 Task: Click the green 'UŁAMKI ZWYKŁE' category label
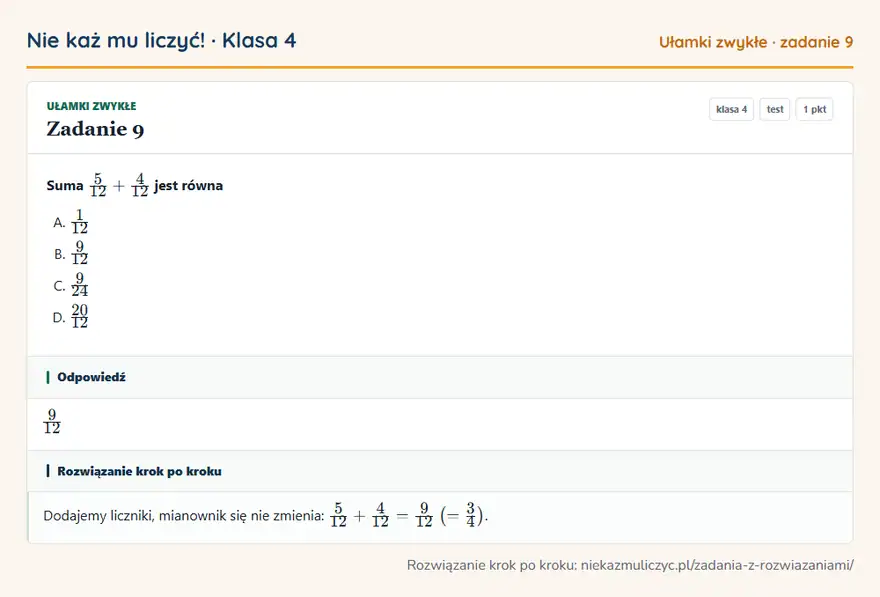[91, 106]
